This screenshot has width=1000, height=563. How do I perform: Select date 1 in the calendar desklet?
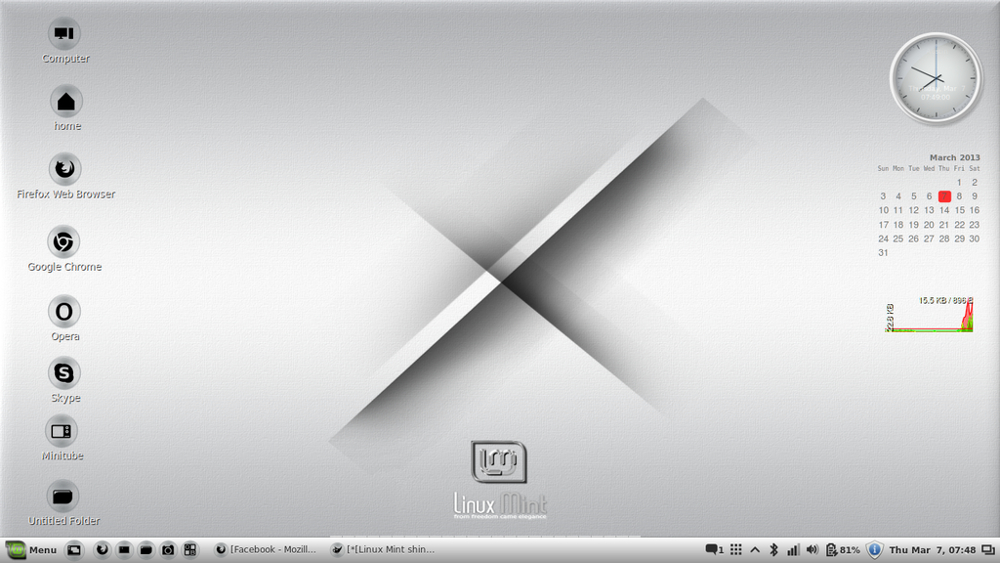(x=959, y=182)
